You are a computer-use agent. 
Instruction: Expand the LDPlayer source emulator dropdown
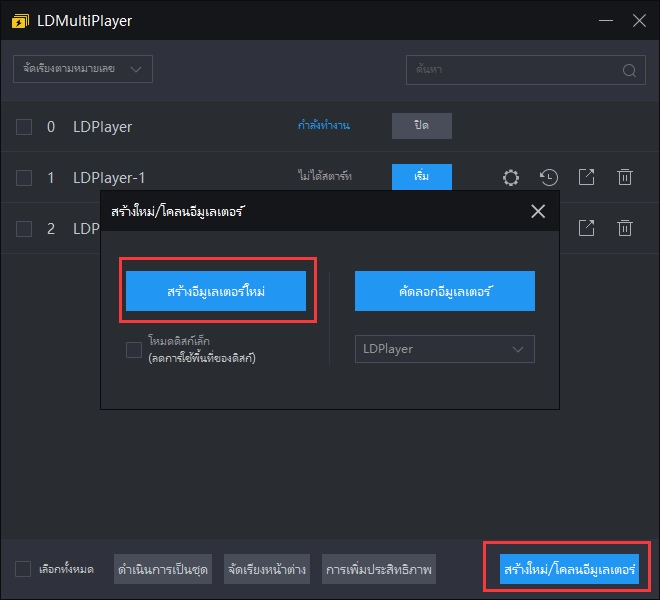point(444,349)
